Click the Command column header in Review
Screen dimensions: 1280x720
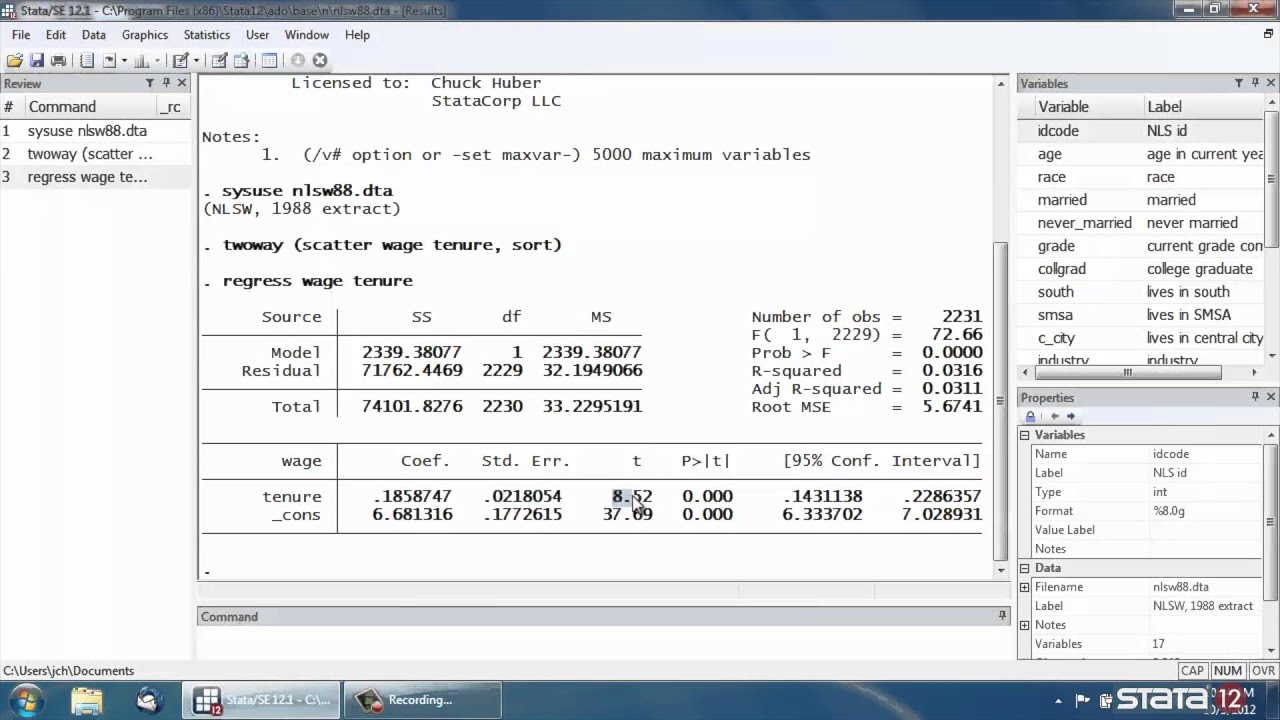point(90,107)
